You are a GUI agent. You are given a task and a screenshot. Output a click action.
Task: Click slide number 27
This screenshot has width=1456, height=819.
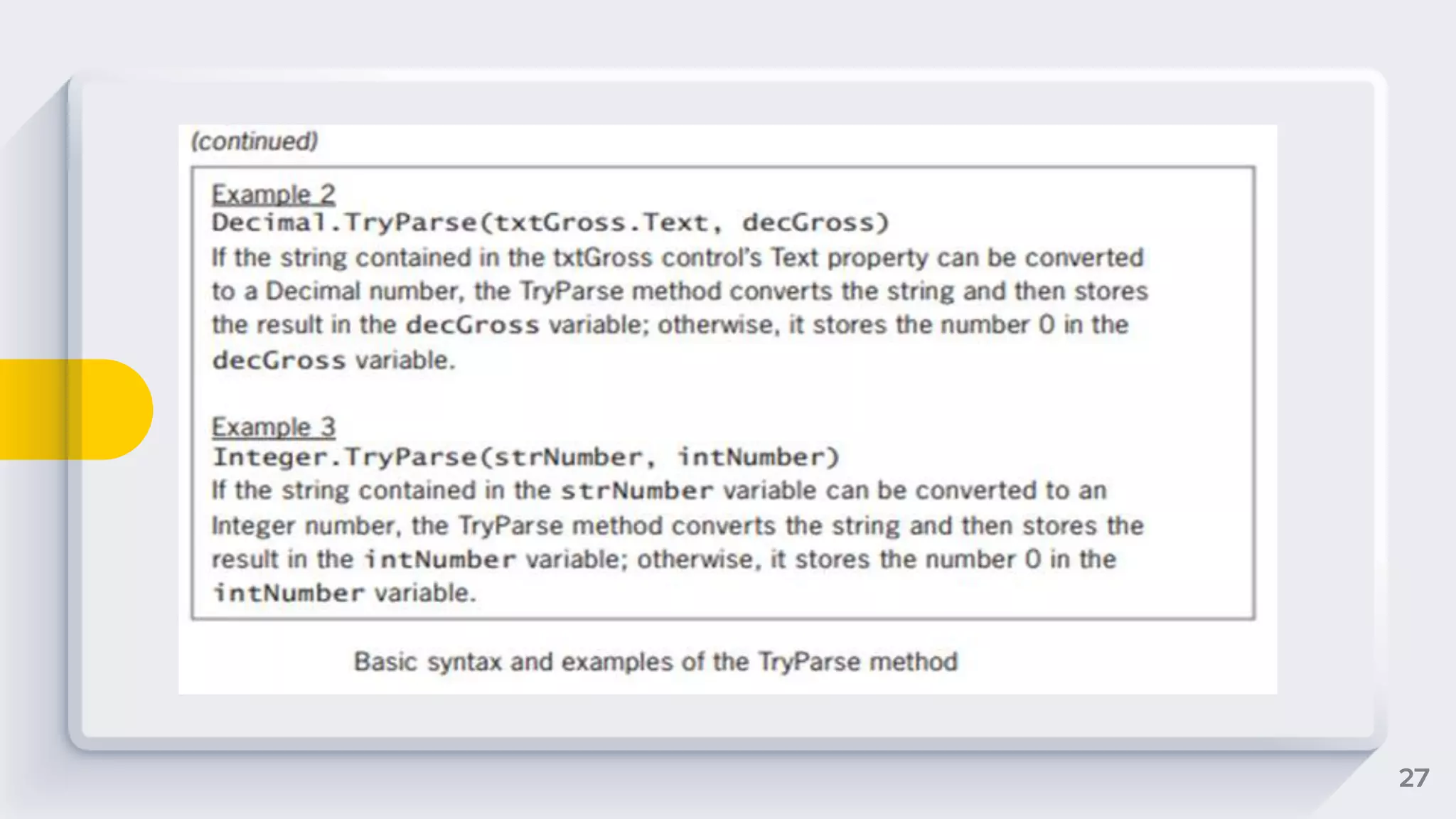click(1413, 778)
